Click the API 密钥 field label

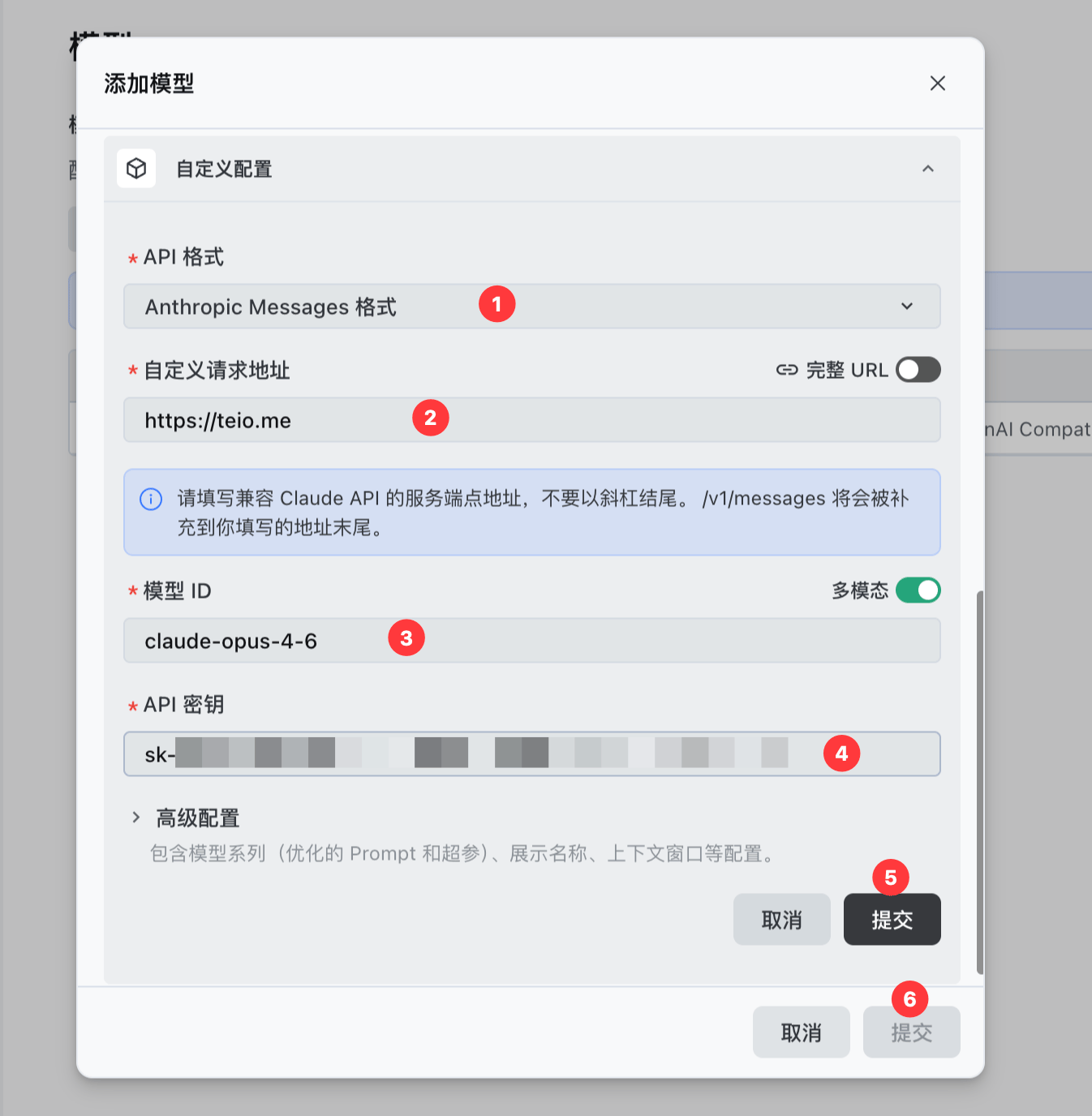tap(183, 705)
